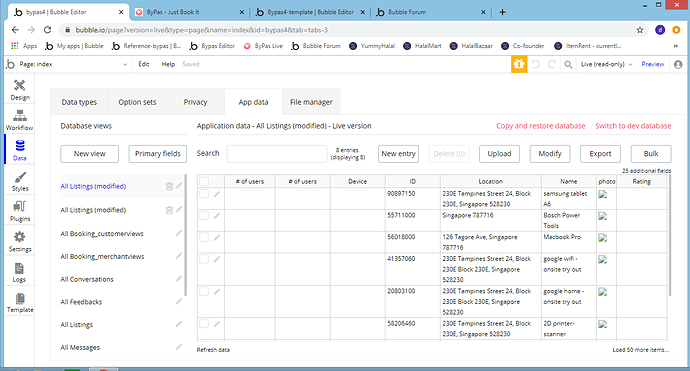Screen dimensions: 690x371
Task: Check the Bosch Power Tools row
Action: point(204,215)
